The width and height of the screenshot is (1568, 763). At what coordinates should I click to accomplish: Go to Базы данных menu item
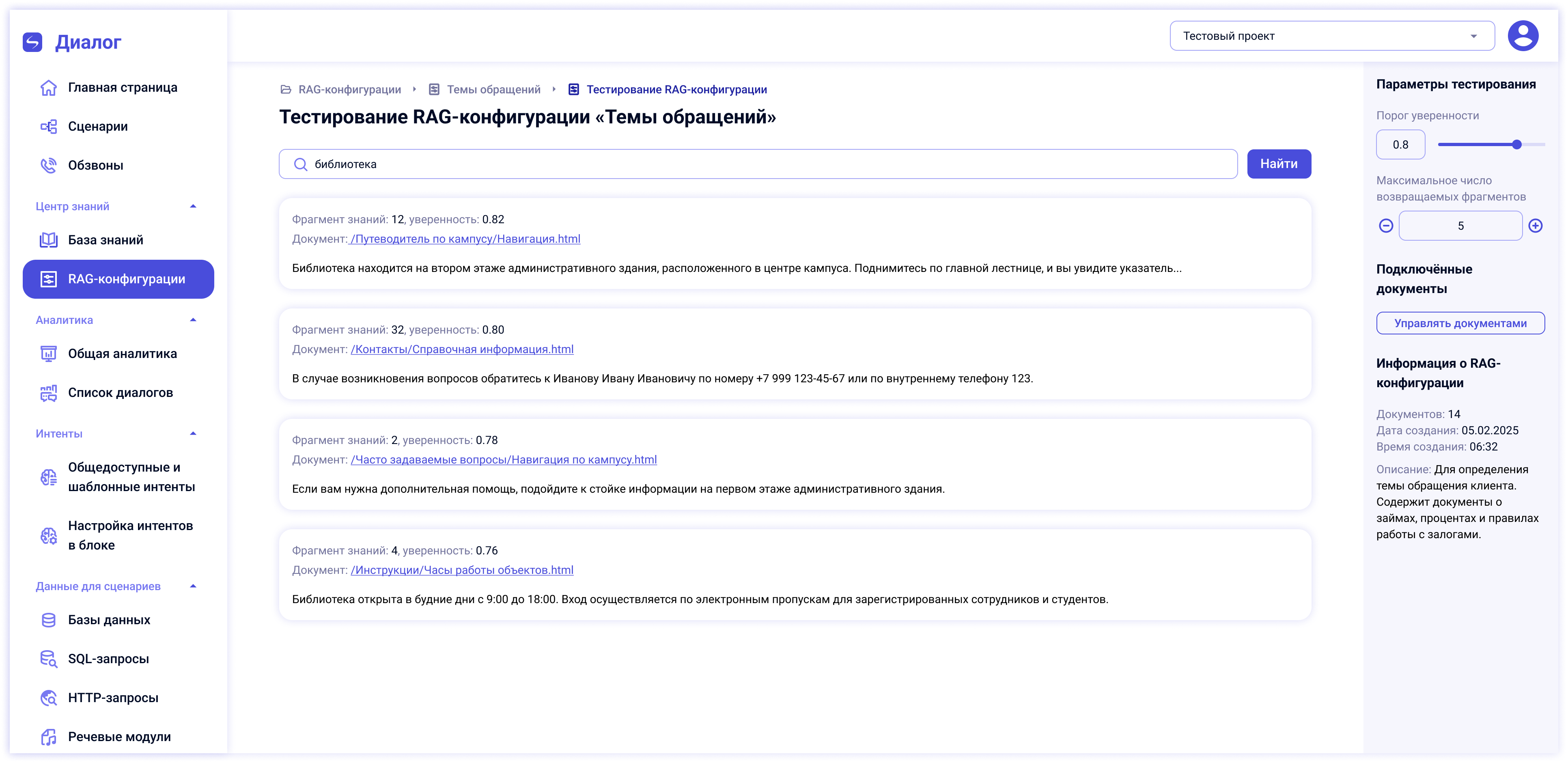109,620
